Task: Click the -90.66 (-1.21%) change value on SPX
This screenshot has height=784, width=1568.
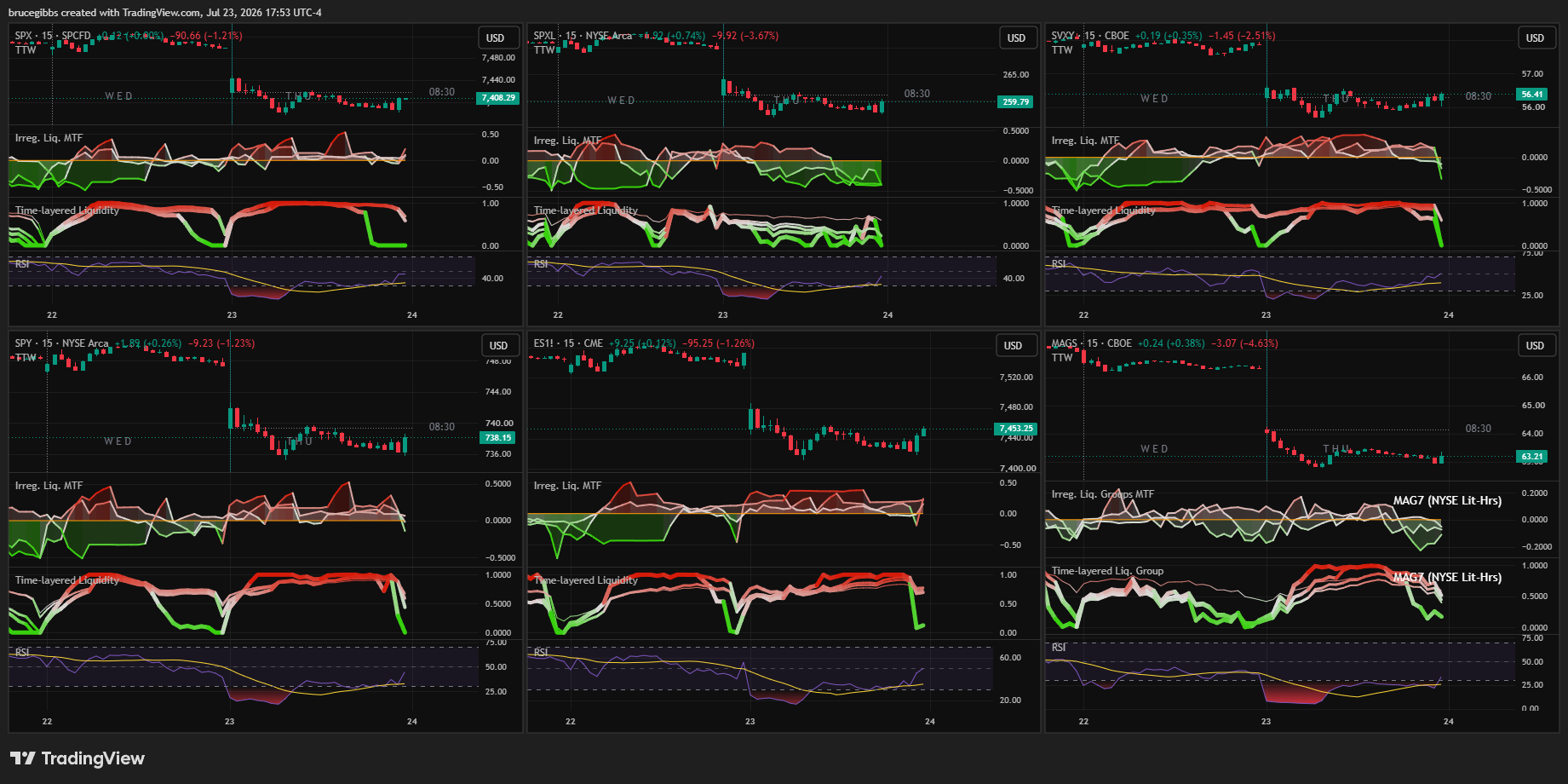Action: 207,36
